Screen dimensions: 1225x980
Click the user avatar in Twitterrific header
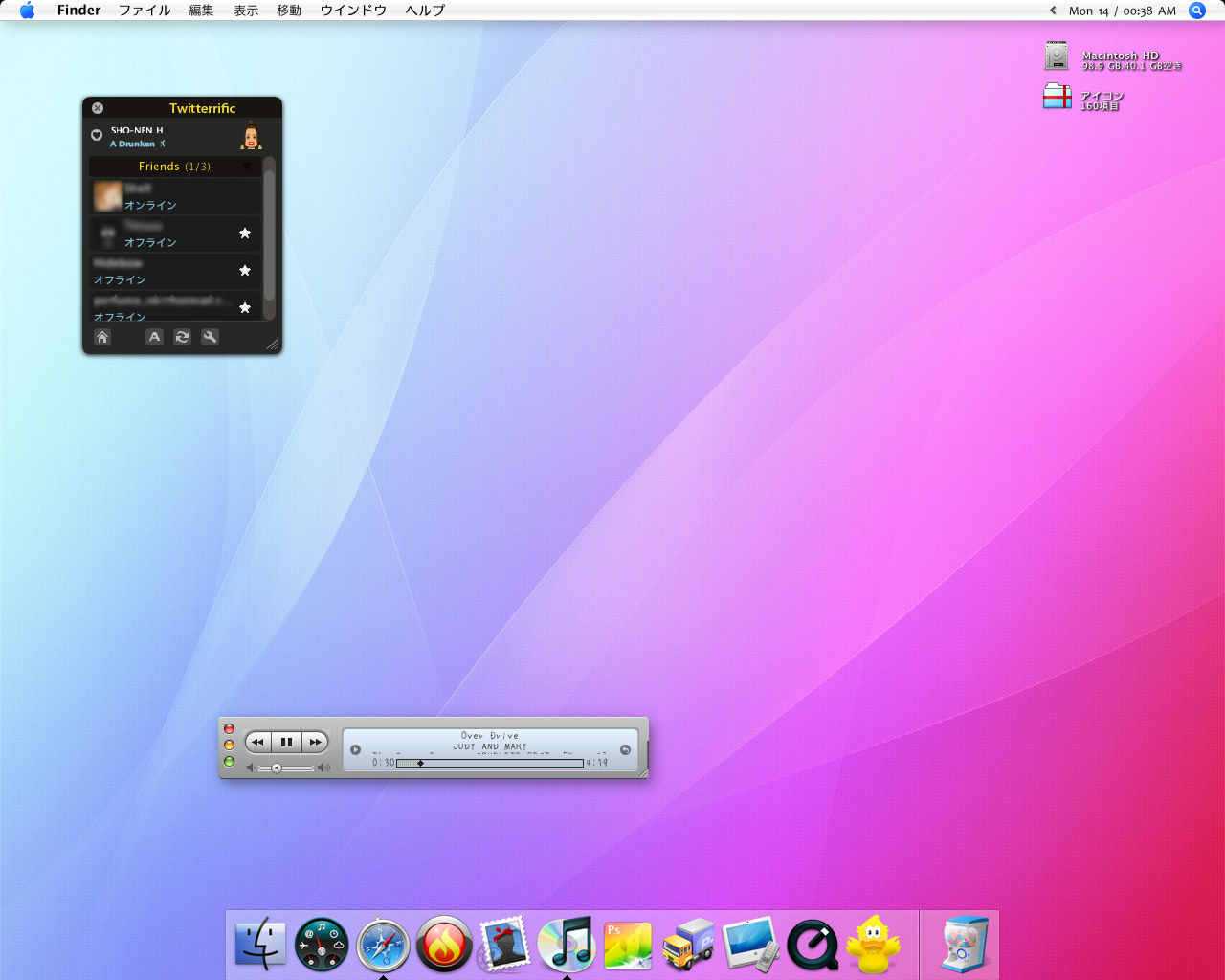click(251, 136)
